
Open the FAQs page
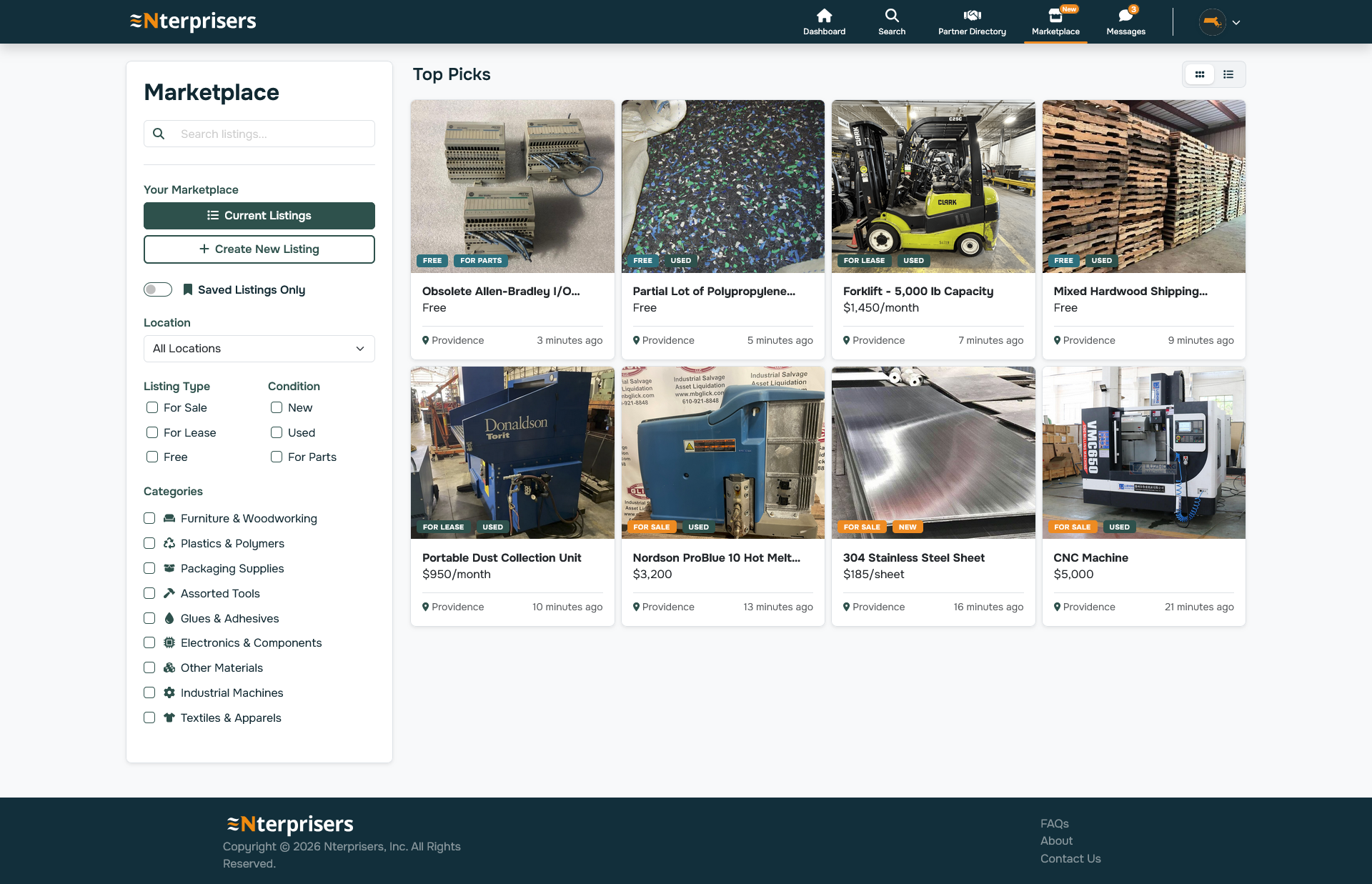pyautogui.click(x=1055, y=823)
